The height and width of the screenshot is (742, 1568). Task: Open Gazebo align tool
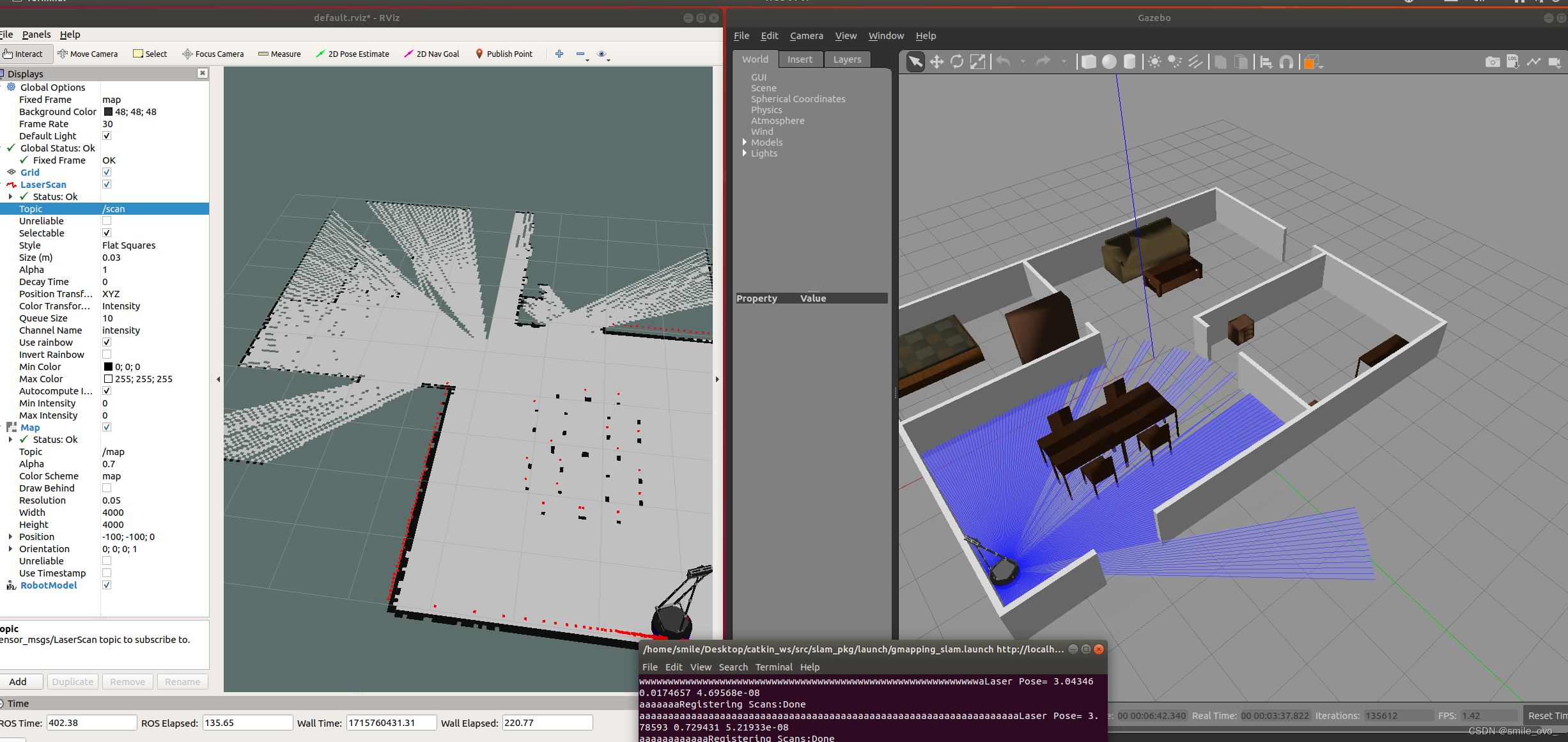point(1266,62)
